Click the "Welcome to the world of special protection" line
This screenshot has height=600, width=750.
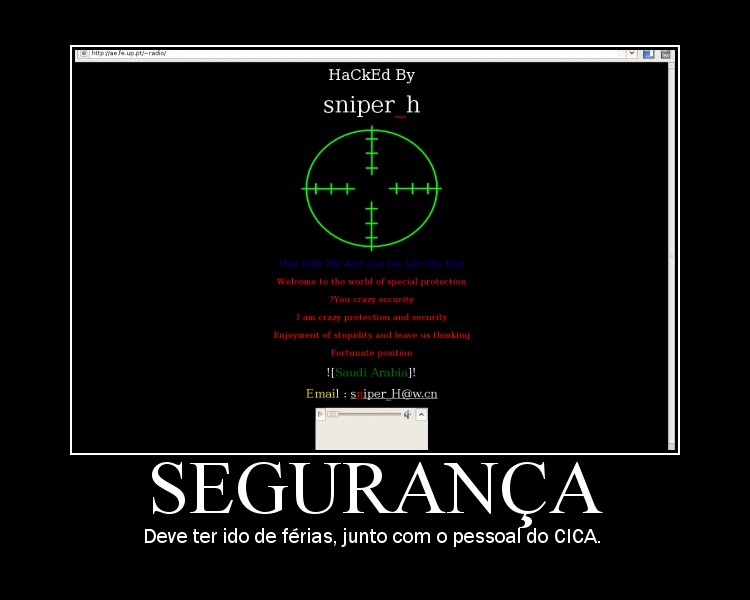(x=371, y=282)
